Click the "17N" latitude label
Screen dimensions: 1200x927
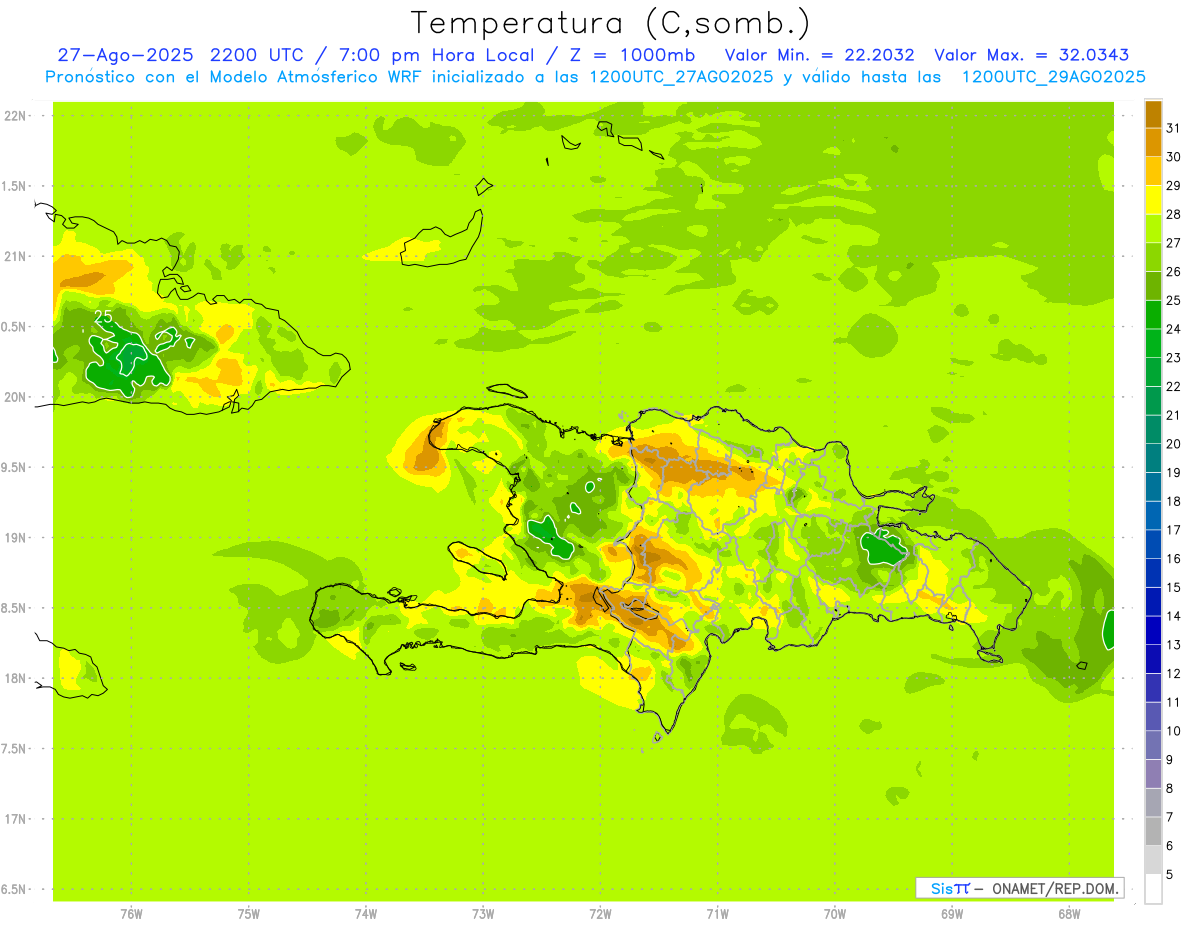point(17,819)
